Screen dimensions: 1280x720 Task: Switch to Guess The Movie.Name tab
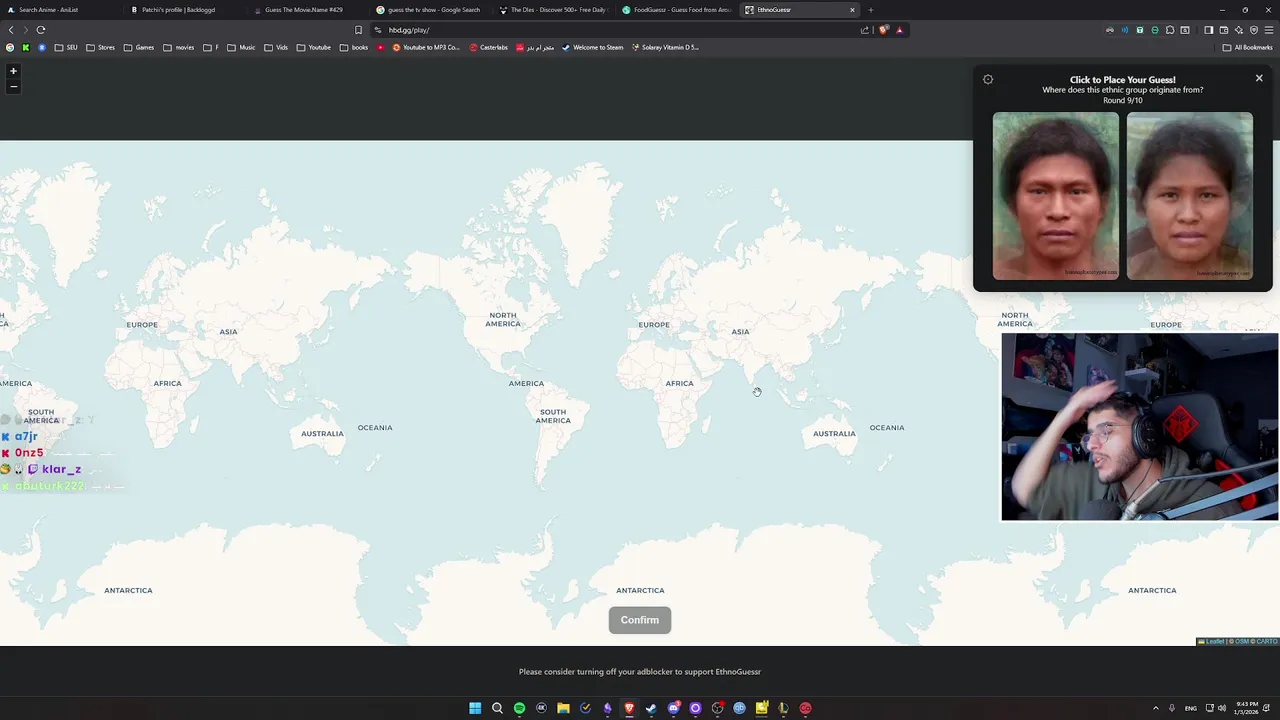306,10
